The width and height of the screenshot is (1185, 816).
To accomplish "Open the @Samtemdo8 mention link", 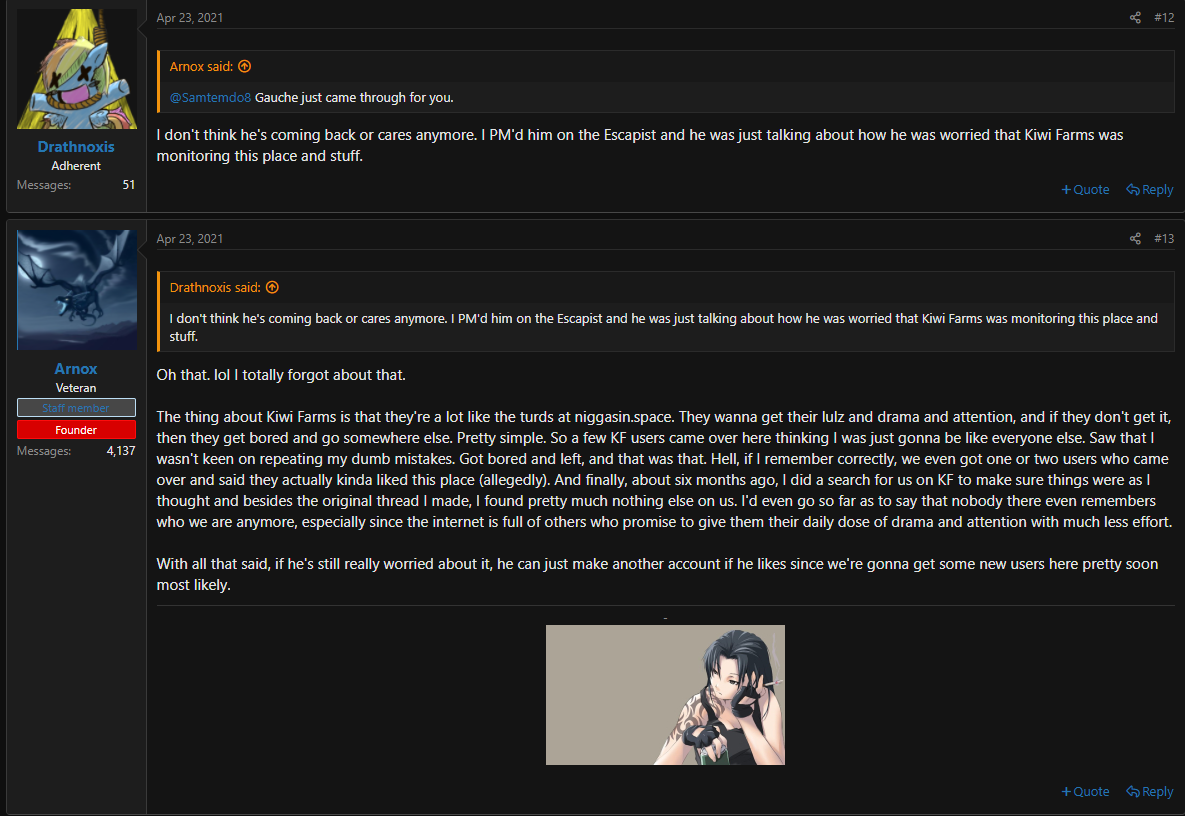I will [210, 97].
